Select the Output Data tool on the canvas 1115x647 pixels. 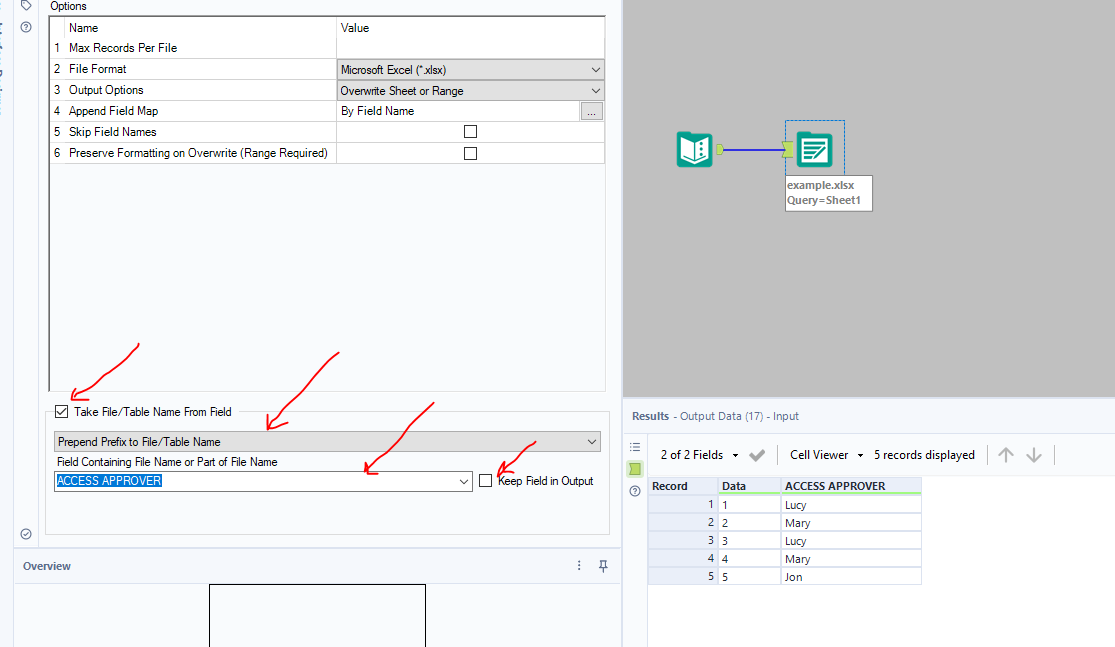click(813, 148)
